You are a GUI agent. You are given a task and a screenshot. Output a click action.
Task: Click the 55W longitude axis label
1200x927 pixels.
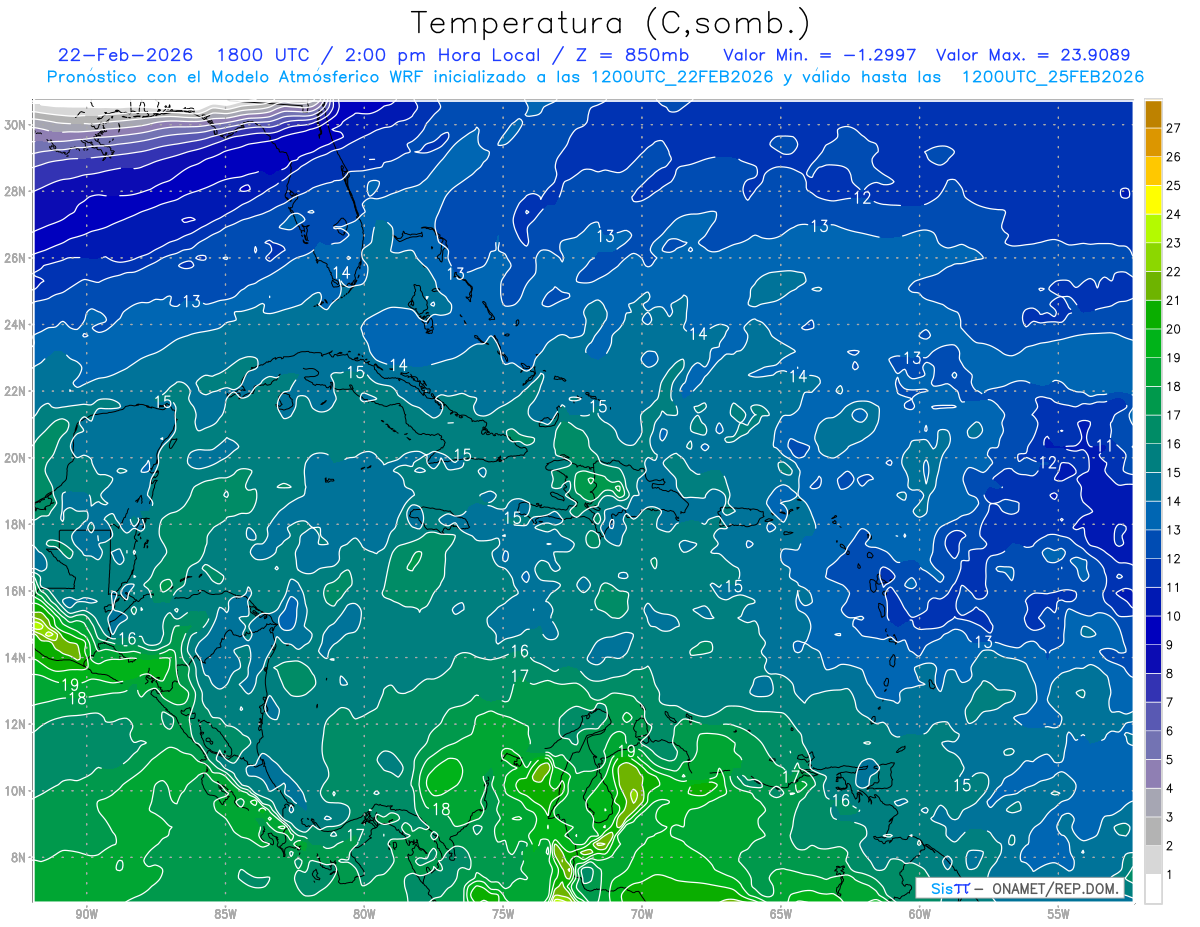coord(1059,914)
